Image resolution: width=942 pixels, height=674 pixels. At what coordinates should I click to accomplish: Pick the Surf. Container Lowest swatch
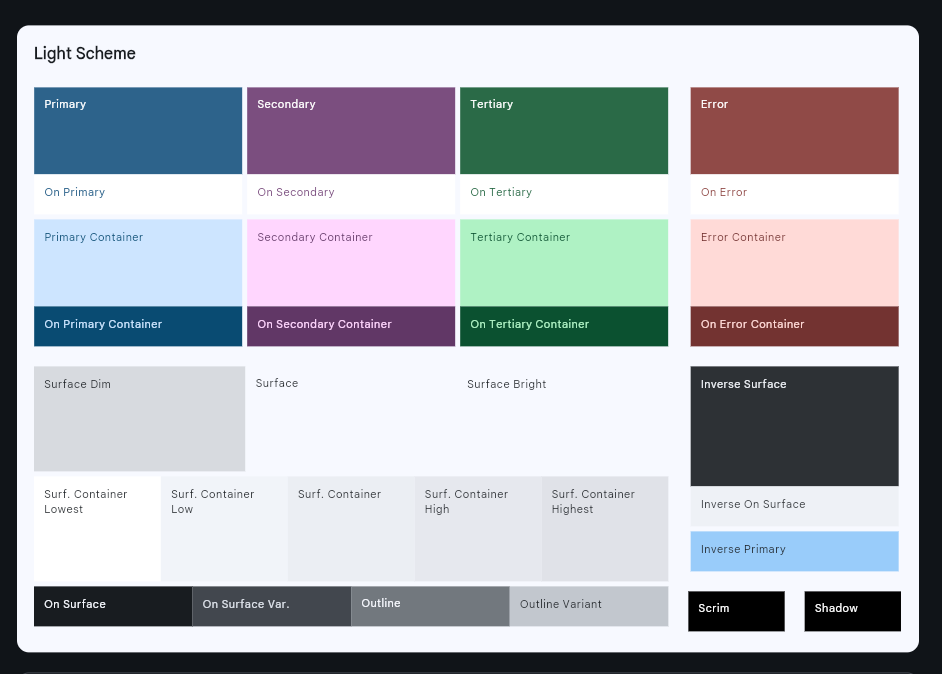pos(97,529)
